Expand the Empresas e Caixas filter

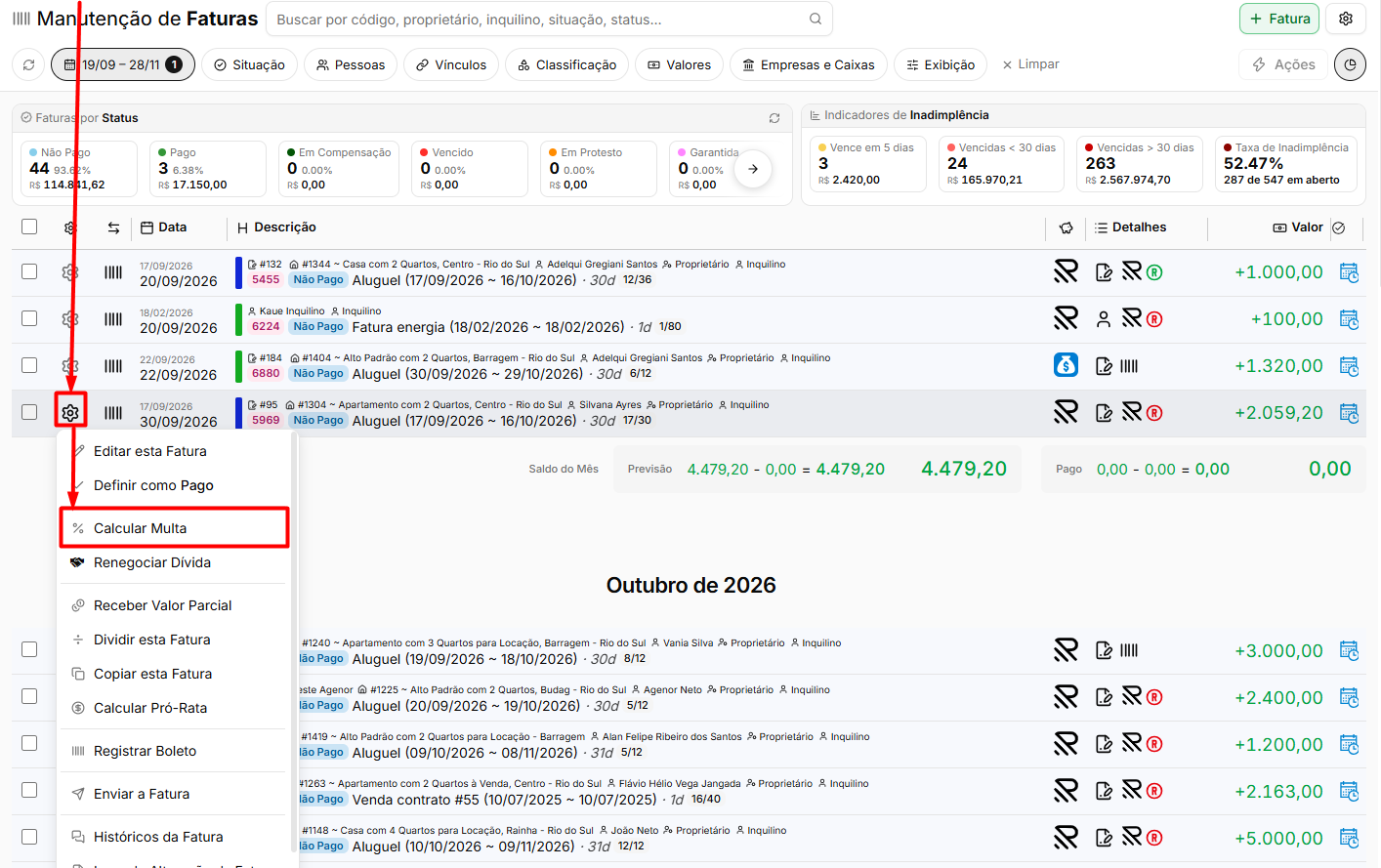(x=809, y=64)
